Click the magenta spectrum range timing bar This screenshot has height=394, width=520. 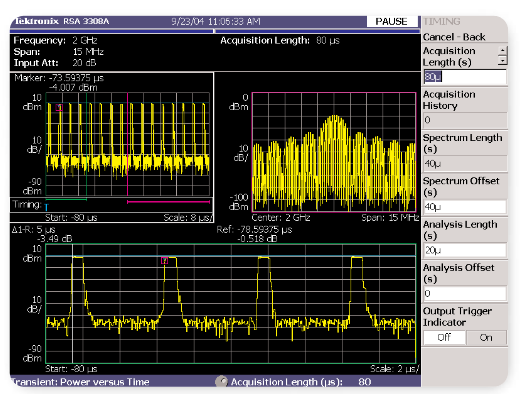(168, 202)
